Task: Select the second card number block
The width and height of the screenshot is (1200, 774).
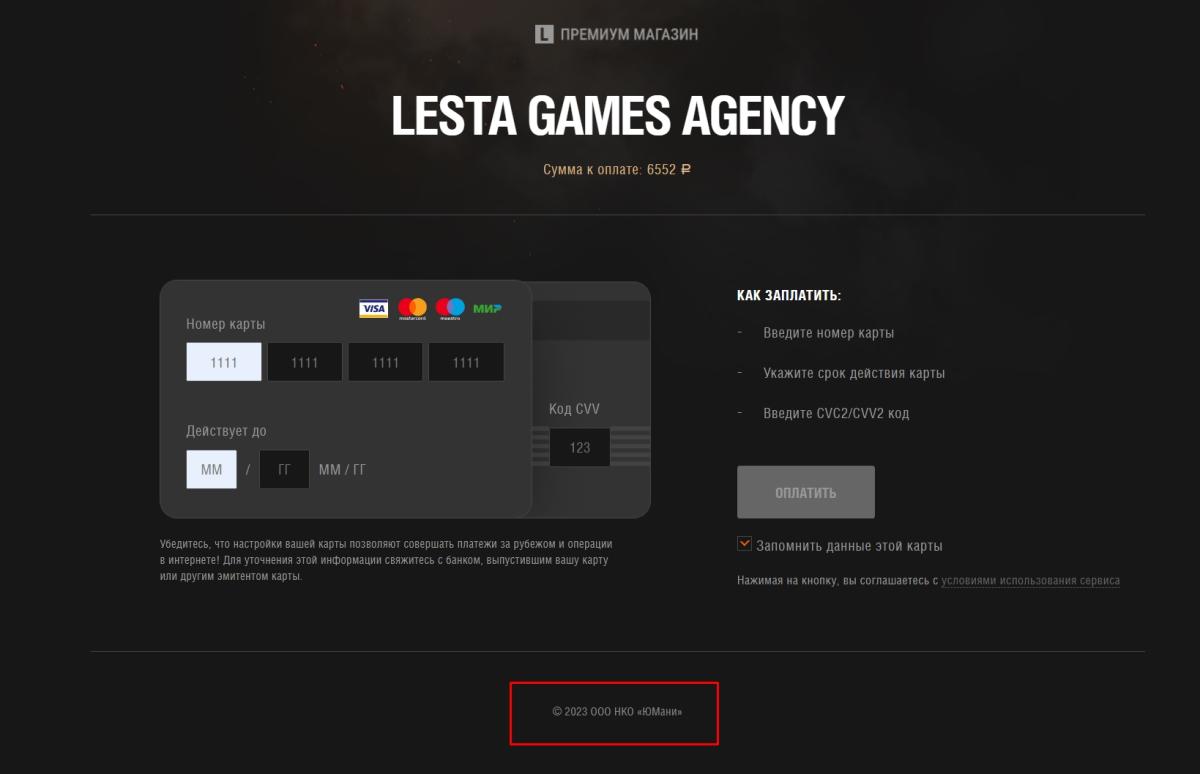Action: [x=305, y=362]
